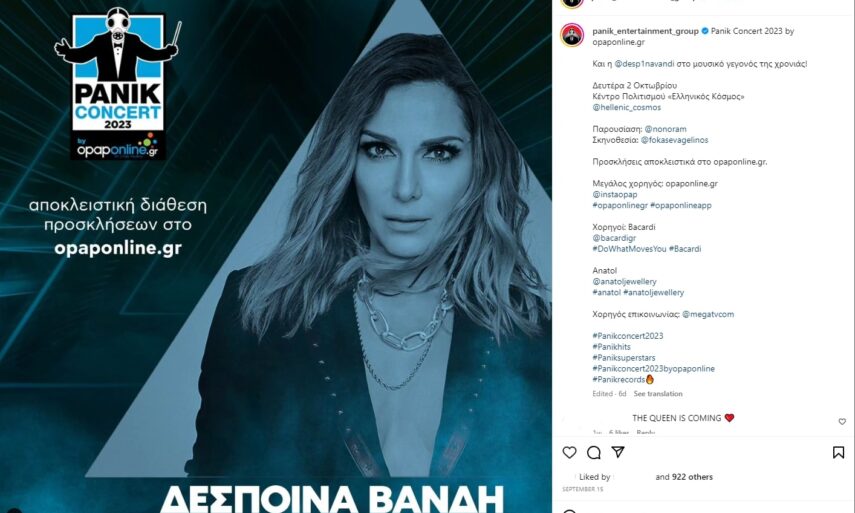Like the 'THE QUEEN IS COMING' comment

[x=842, y=421]
